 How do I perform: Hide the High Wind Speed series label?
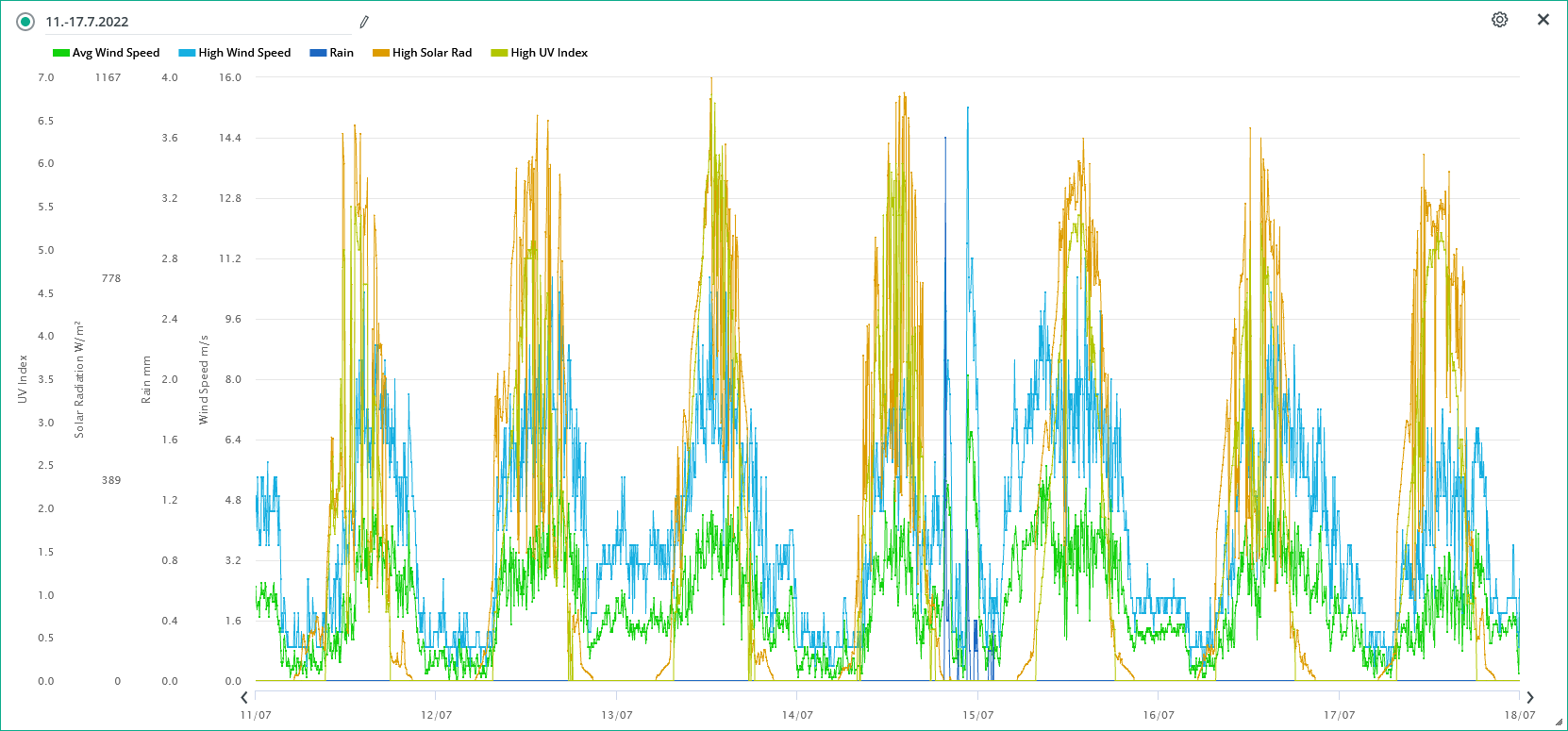(244, 53)
